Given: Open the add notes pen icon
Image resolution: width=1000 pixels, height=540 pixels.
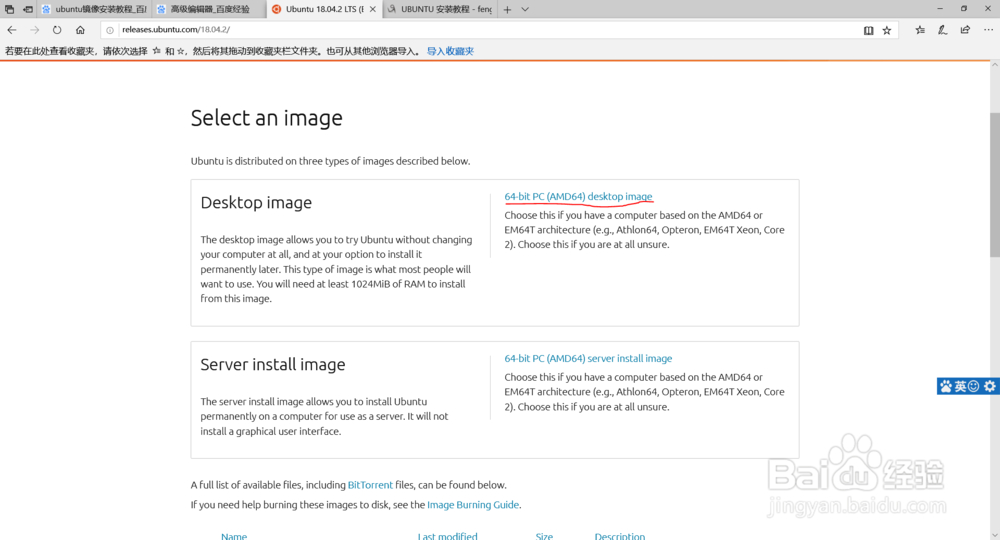Looking at the screenshot, I should coord(943,30).
